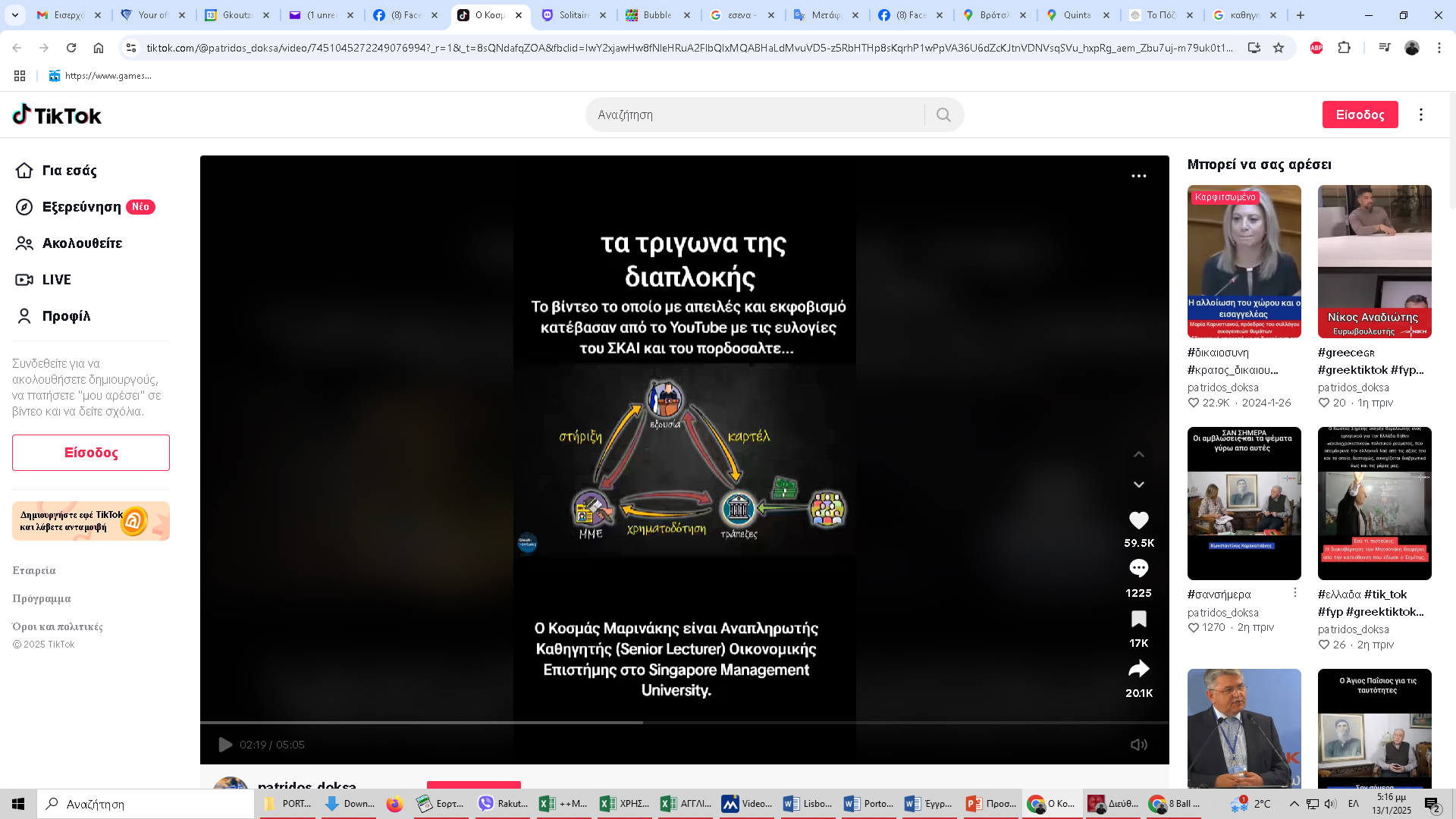Open the #ελλαδα #tik_tok video thumbnail

click(1374, 504)
